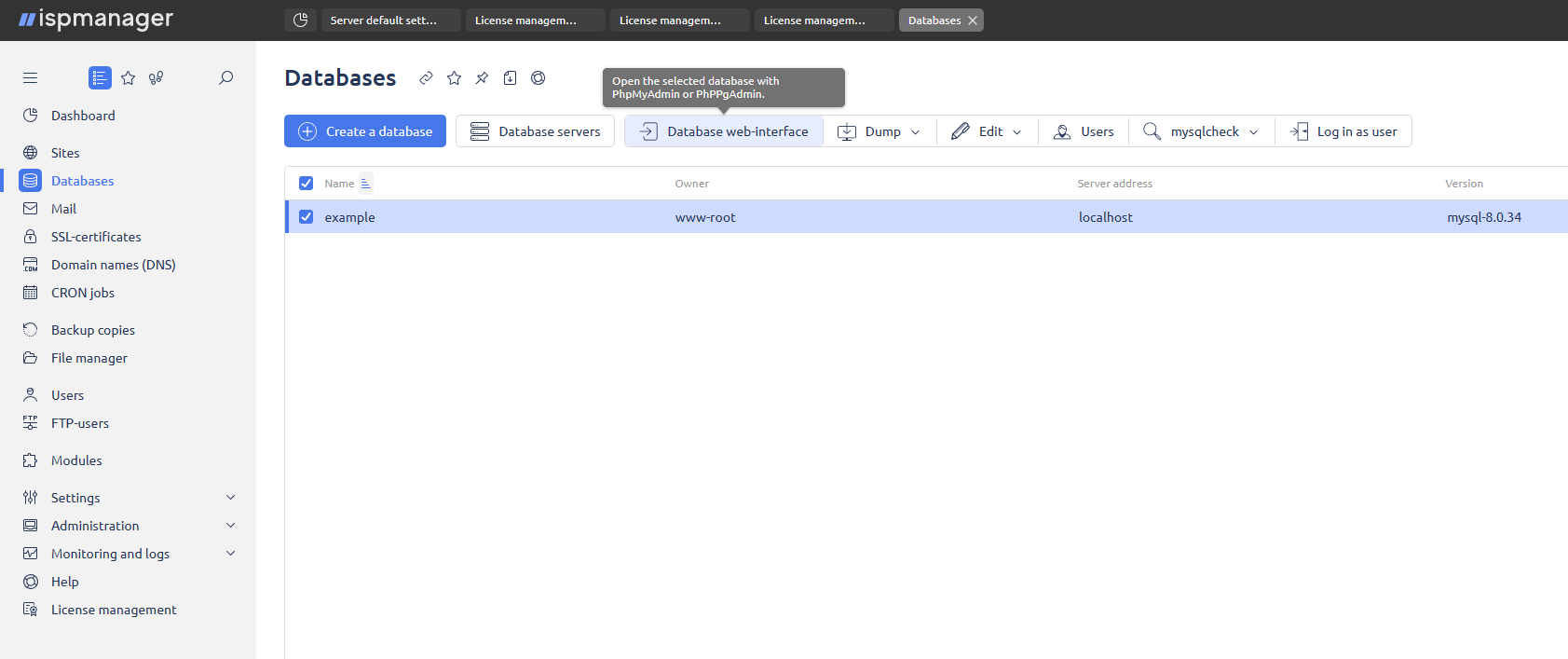This screenshot has height=659, width=1568.
Task: Open the sidebar search magnifier icon
Action: click(x=225, y=78)
